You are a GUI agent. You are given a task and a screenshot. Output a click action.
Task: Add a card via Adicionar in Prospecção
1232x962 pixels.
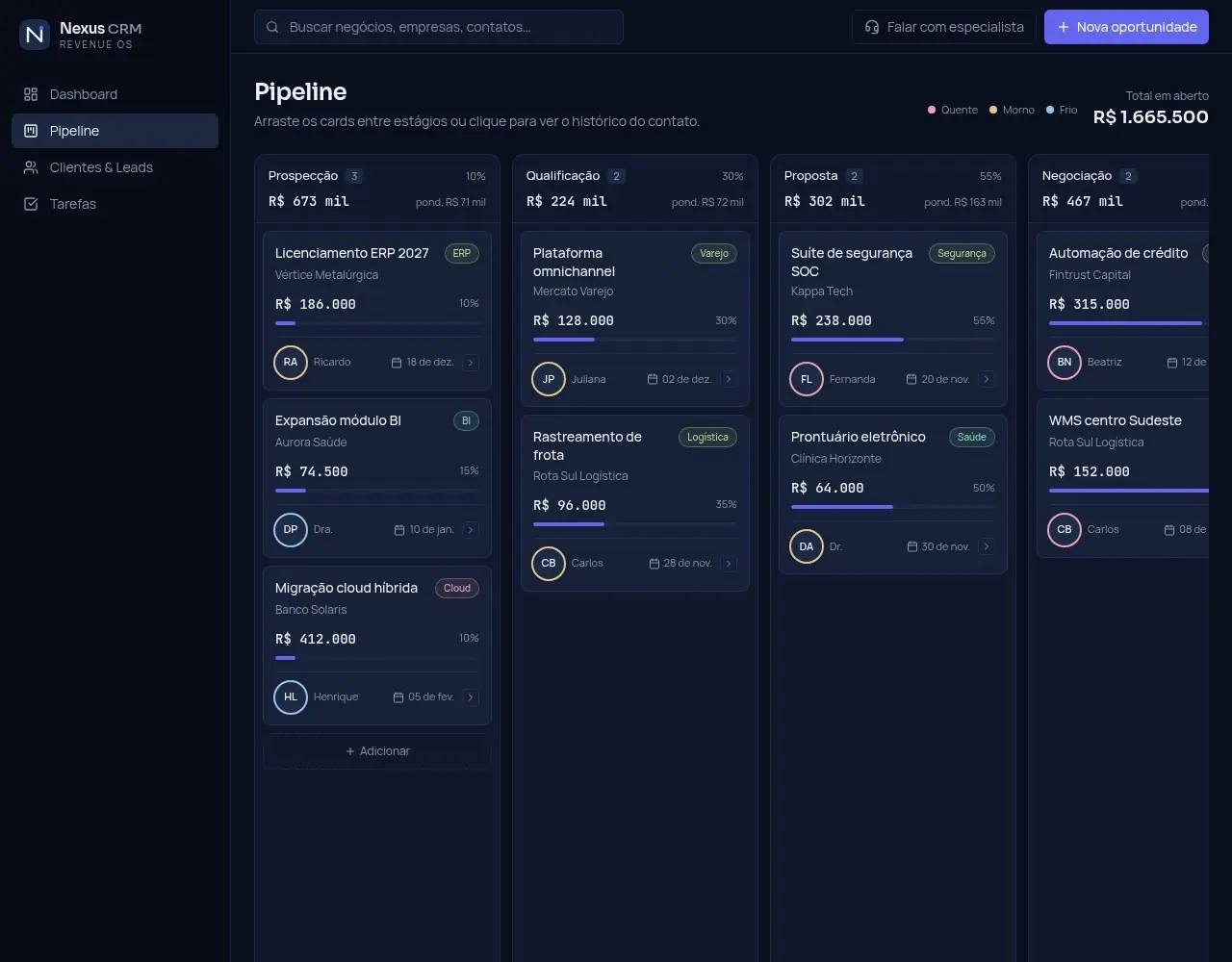(x=377, y=751)
